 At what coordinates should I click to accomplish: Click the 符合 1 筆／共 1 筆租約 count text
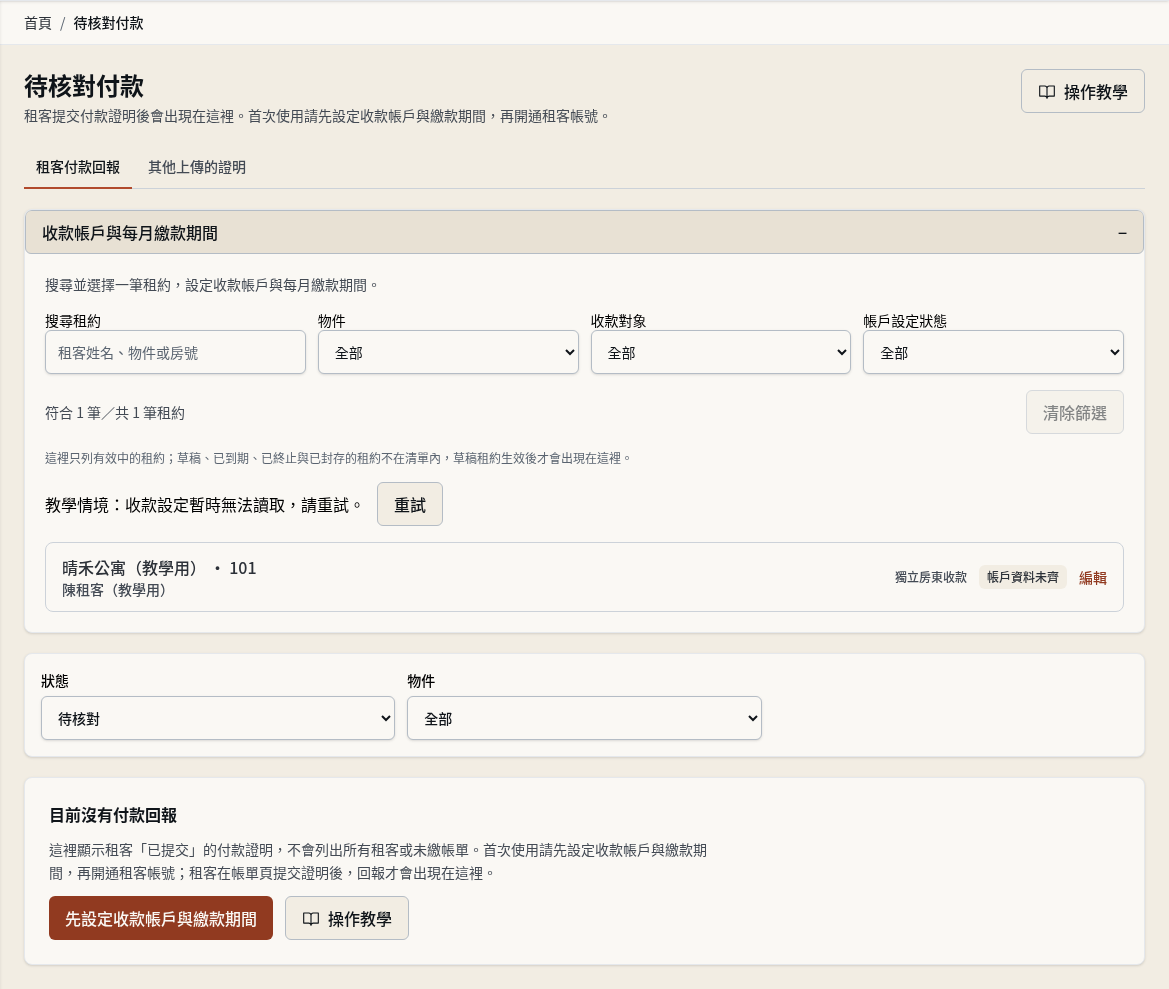point(115,413)
